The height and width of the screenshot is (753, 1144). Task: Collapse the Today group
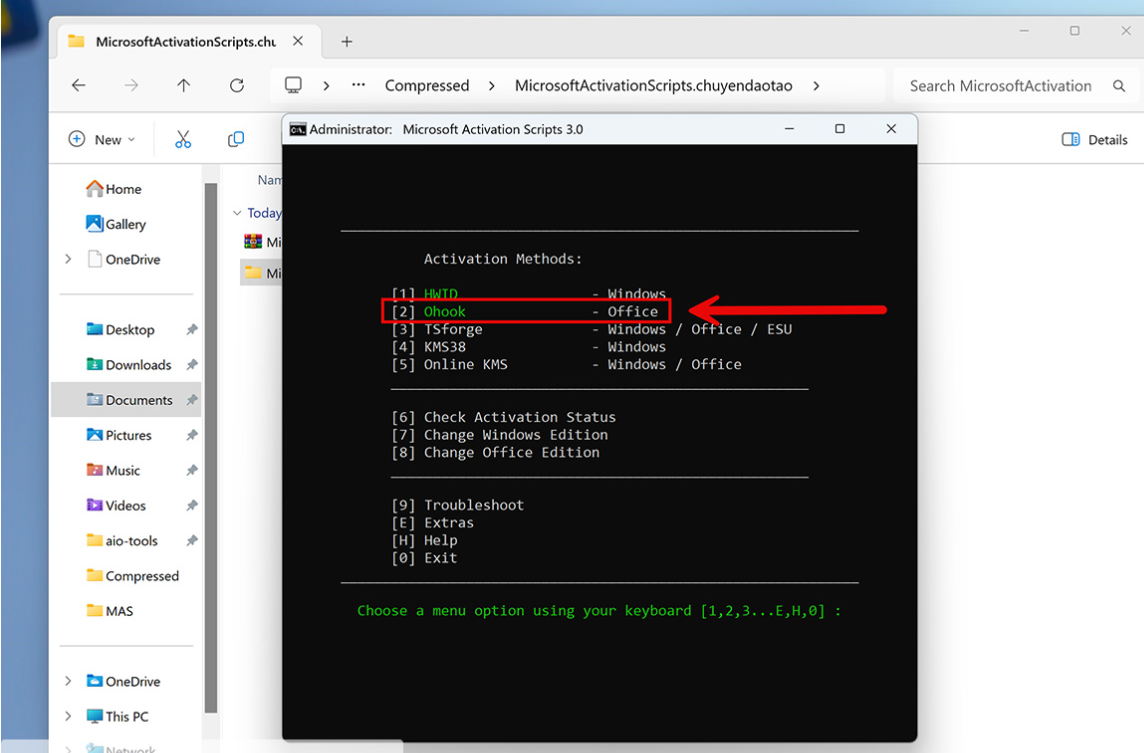[237, 213]
